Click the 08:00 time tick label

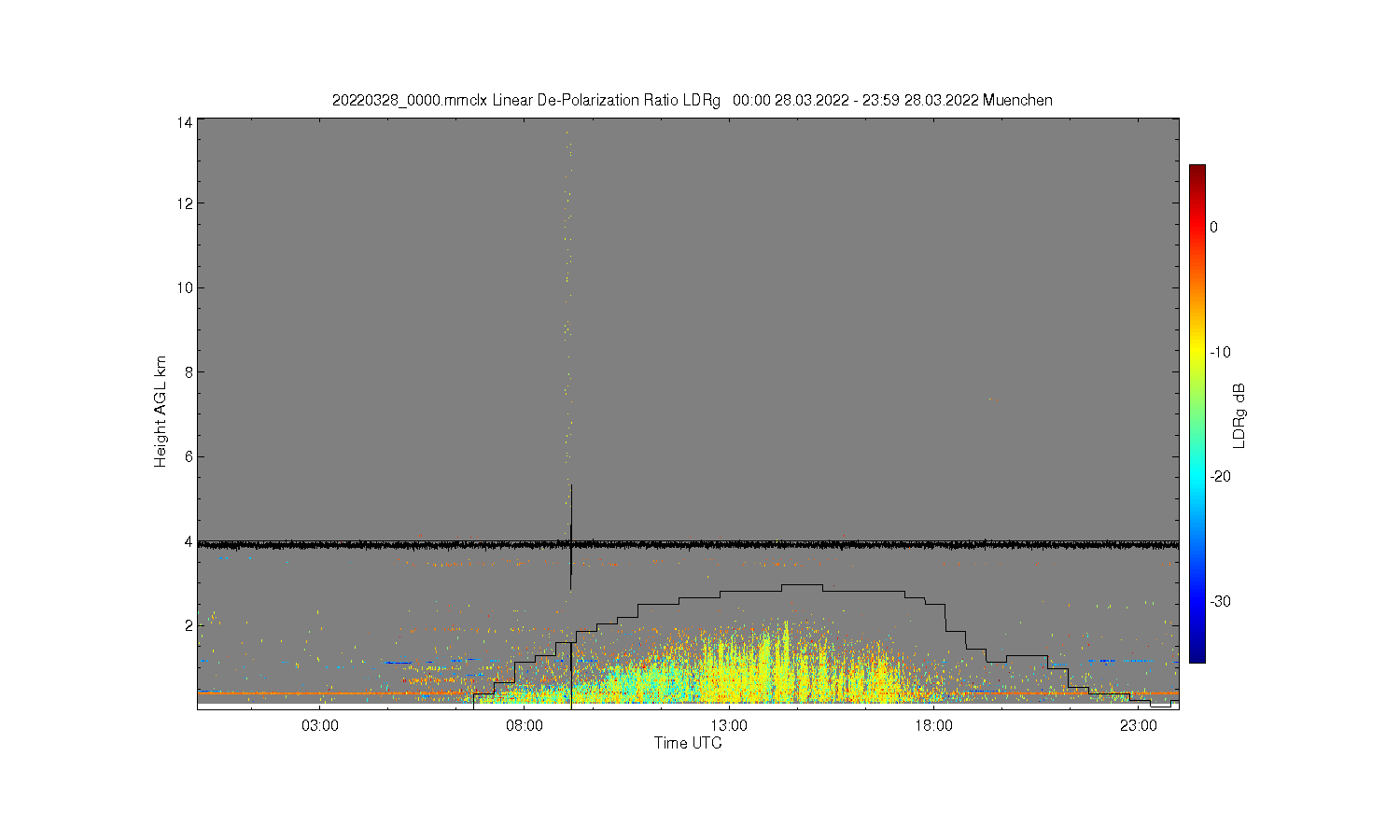pos(525,725)
